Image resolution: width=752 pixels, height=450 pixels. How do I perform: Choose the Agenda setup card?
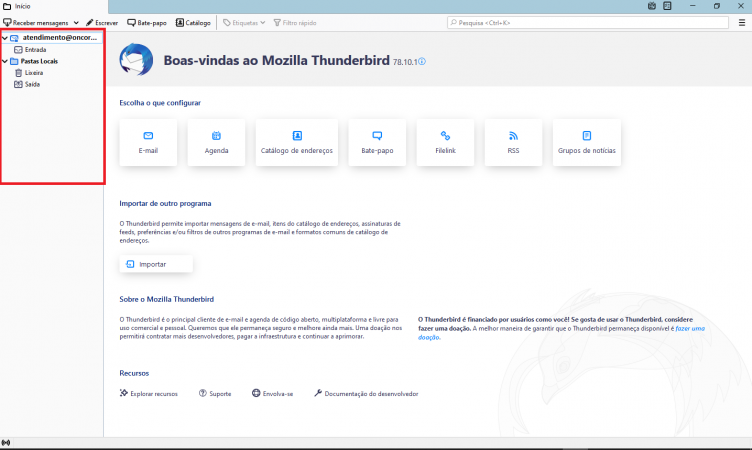coord(216,142)
